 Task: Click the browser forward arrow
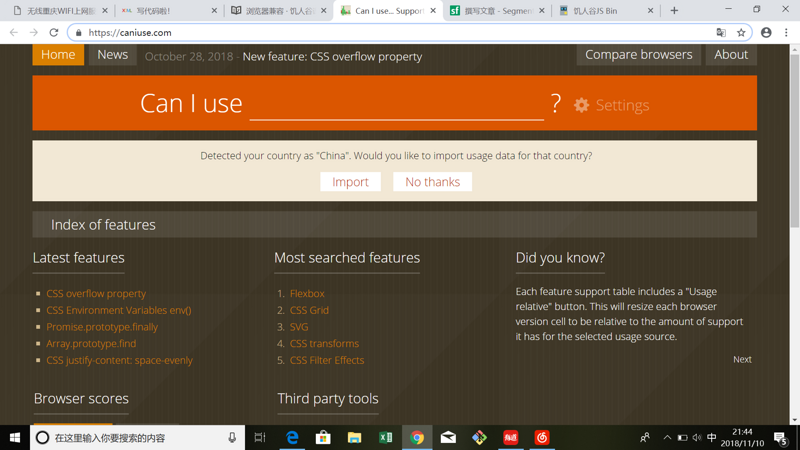34,33
